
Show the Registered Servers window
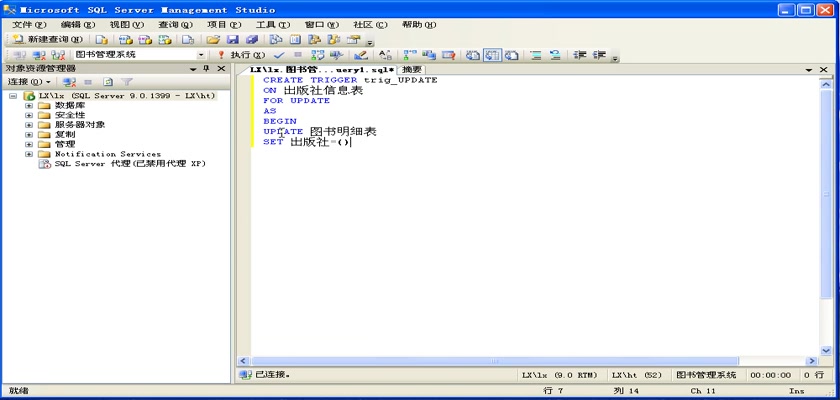(x=275, y=39)
